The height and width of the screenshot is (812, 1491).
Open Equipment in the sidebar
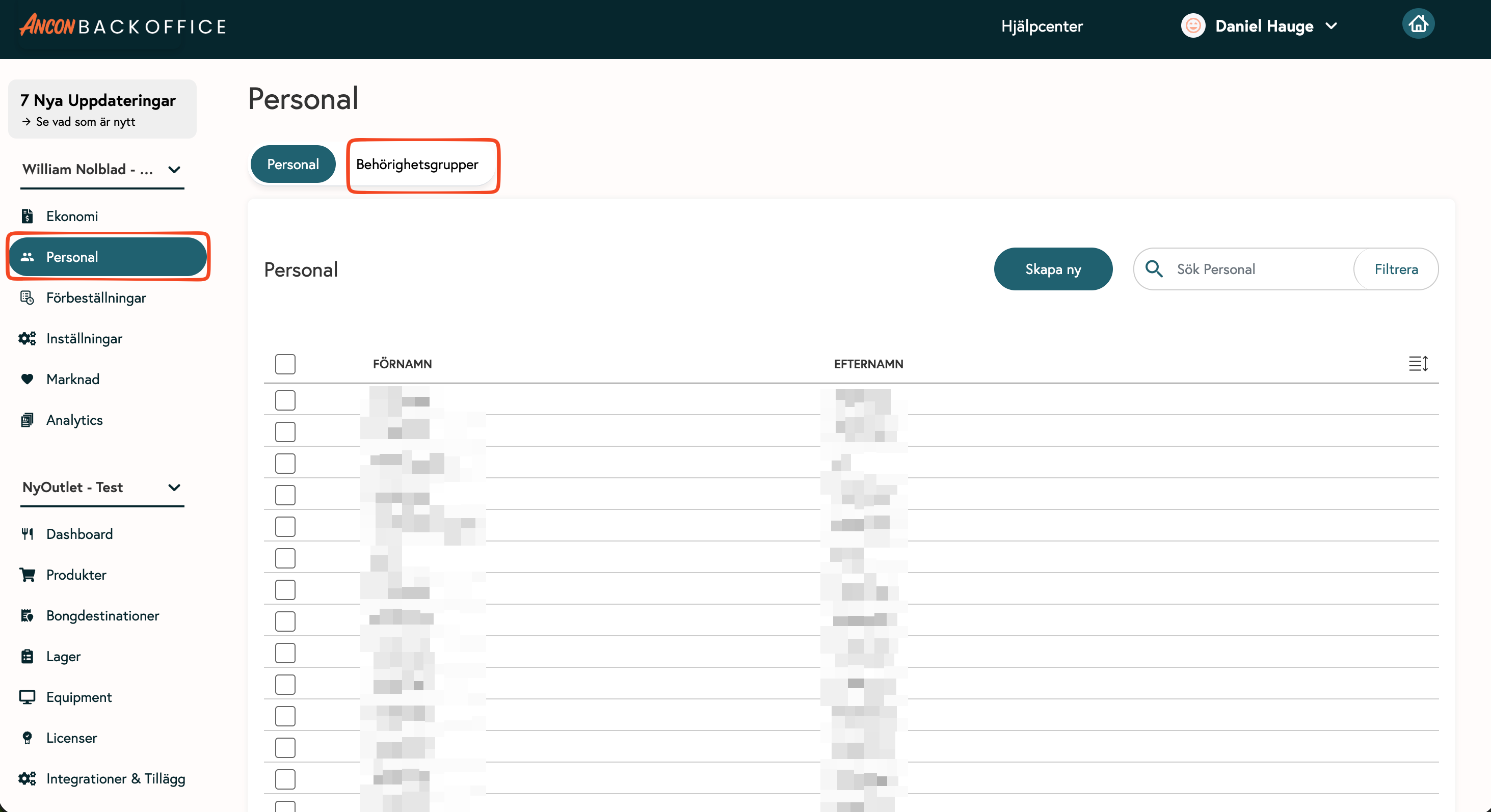(x=78, y=697)
